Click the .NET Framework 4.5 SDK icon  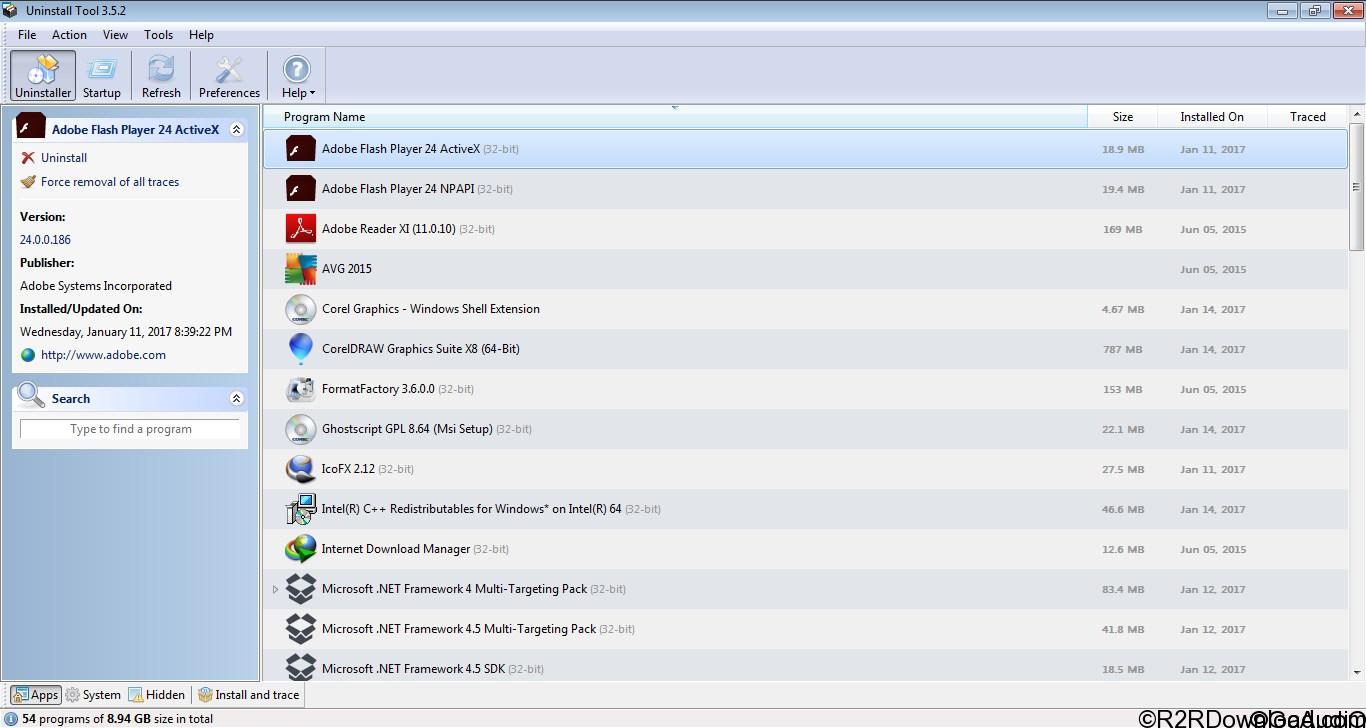[301, 667]
